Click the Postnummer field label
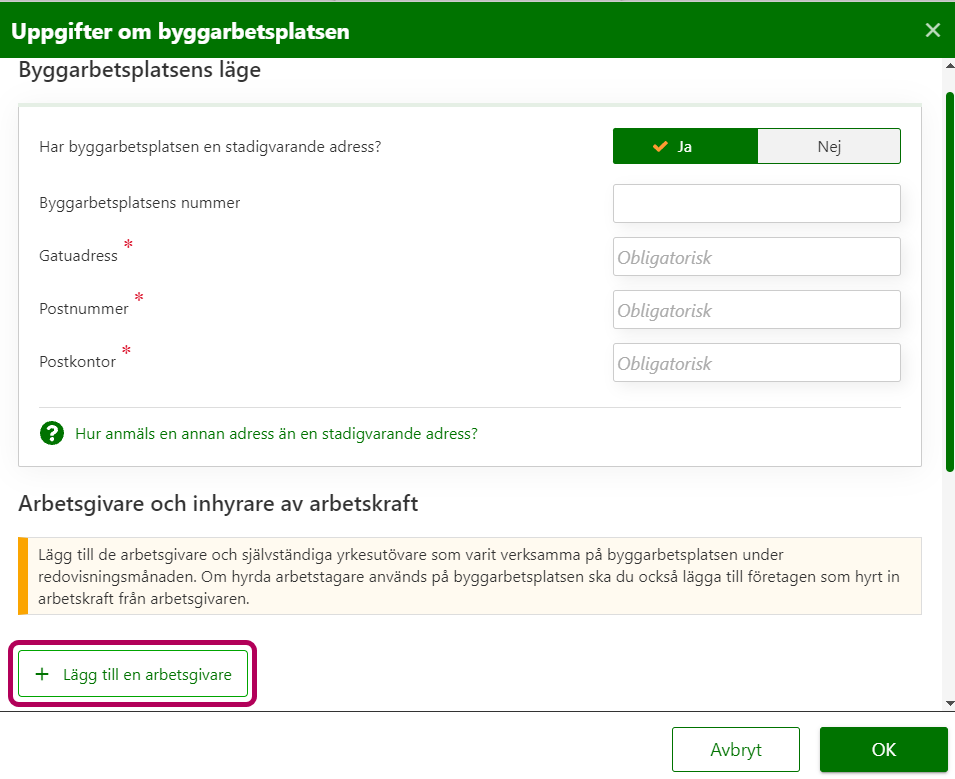Image resolution: width=955 pixels, height=779 pixels. click(x=84, y=309)
